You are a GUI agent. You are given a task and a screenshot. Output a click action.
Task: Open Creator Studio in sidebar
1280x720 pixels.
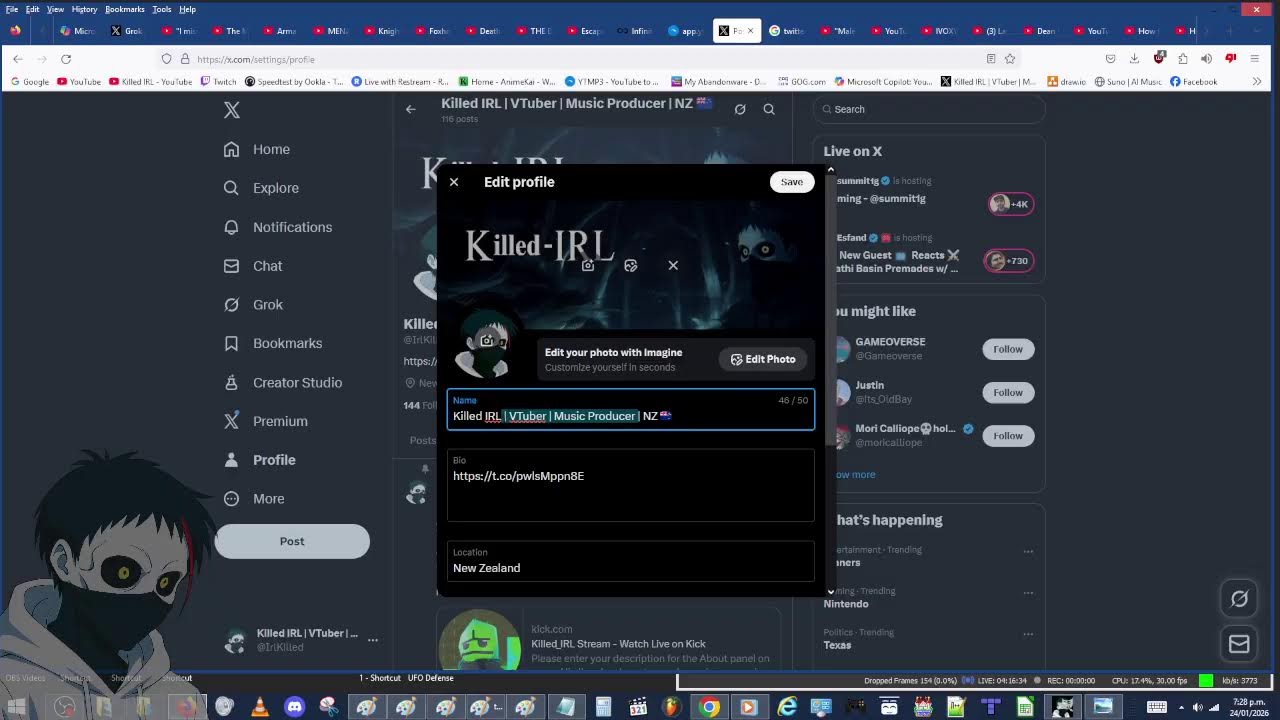(x=283, y=382)
